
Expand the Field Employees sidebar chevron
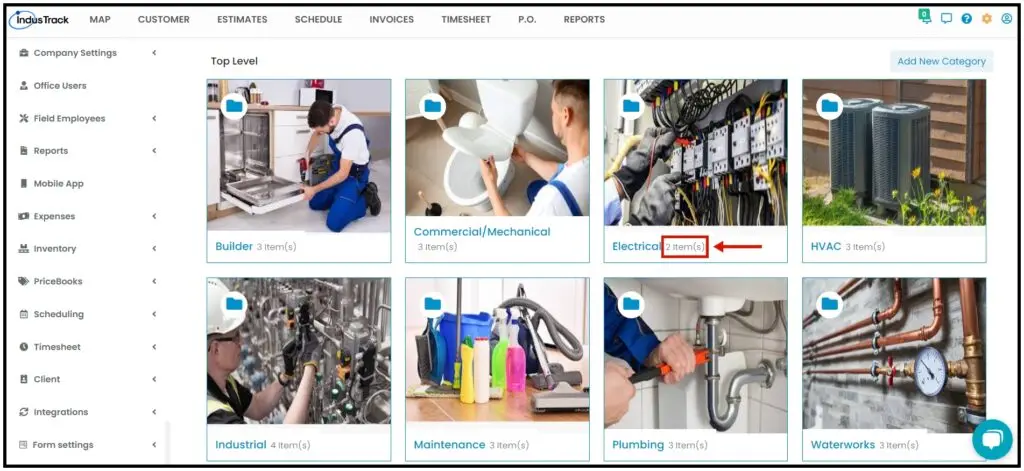tap(154, 118)
